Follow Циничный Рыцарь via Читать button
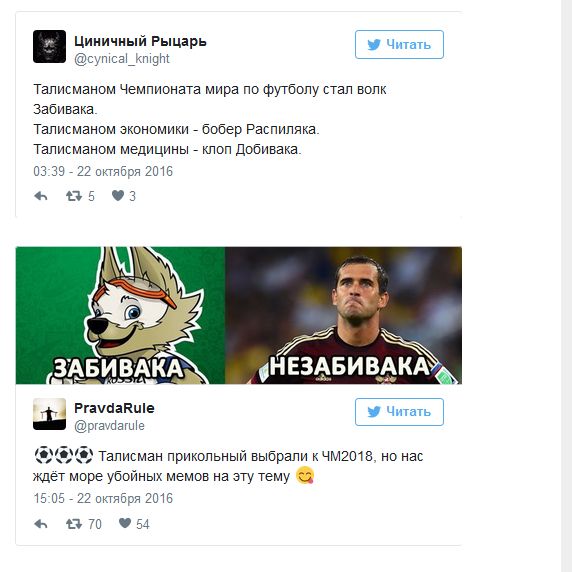This screenshot has height=572, width=572. [399, 45]
